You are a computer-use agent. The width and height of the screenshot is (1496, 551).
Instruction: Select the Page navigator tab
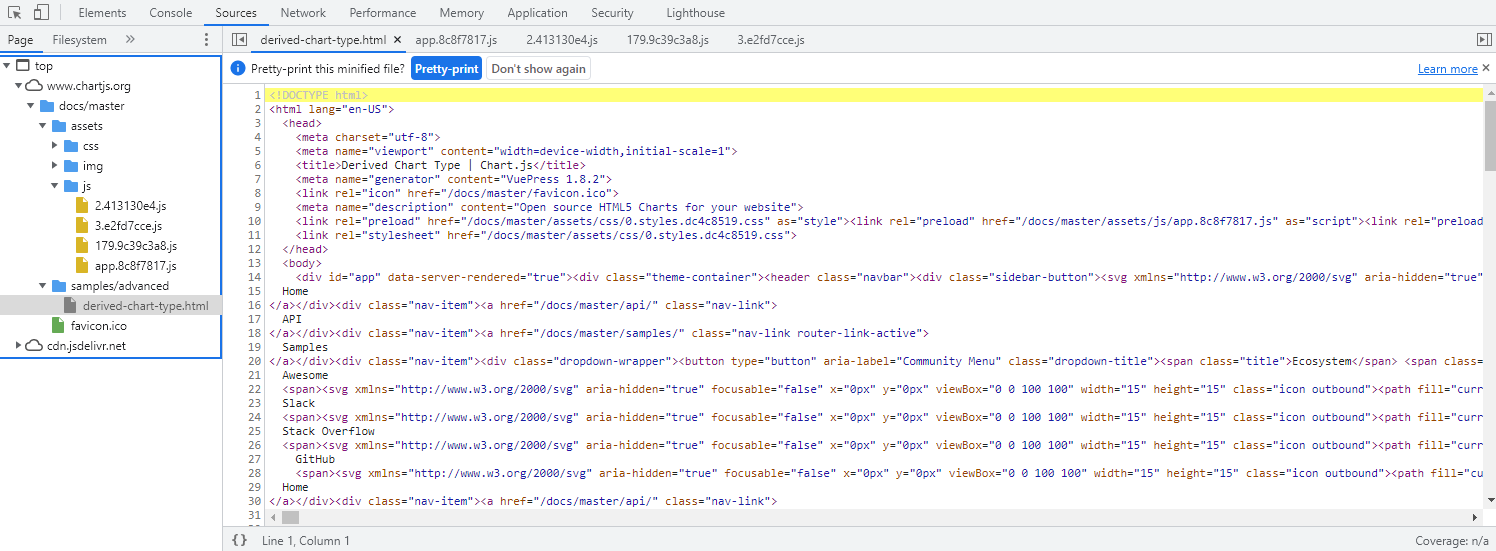tap(21, 40)
